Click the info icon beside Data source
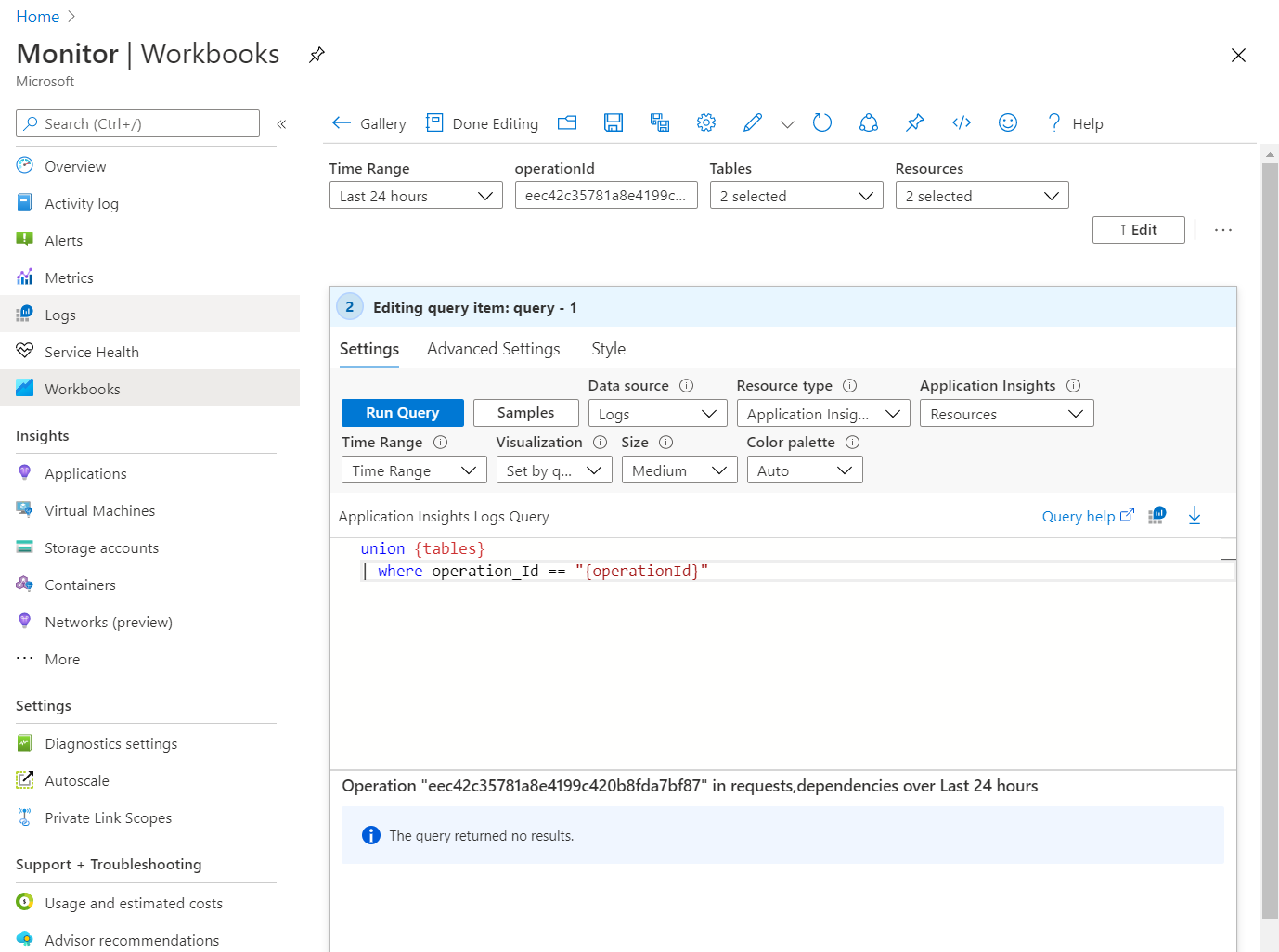The image size is (1279, 952). 687,386
